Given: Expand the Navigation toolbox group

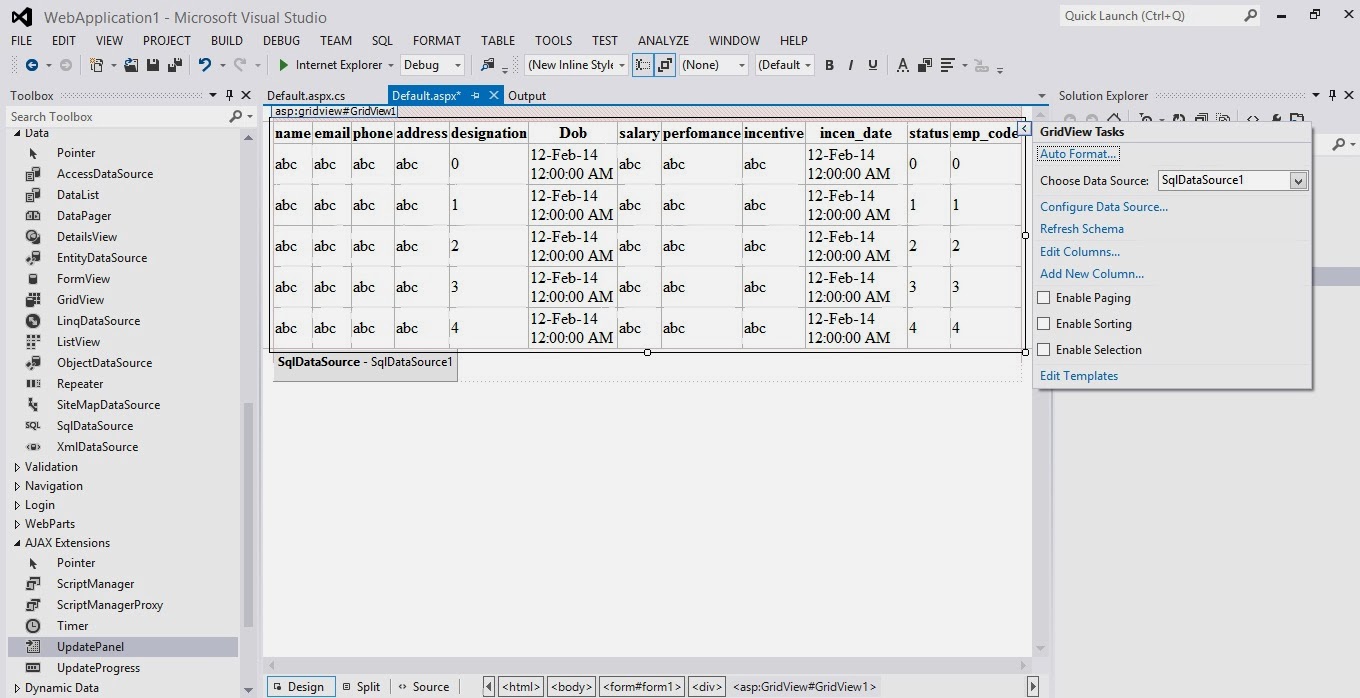Looking at the screenshot, I should 17,486.
